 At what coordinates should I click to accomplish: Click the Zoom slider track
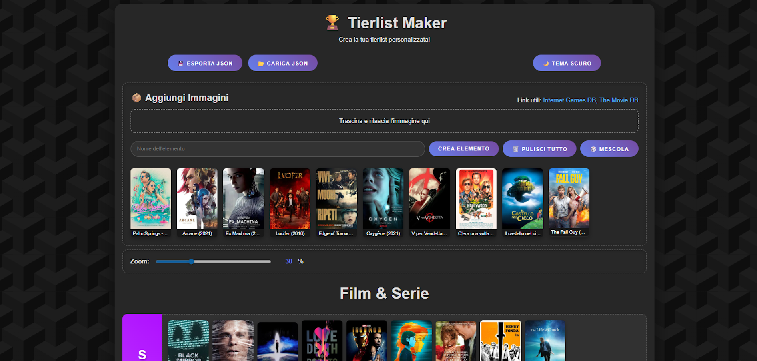[x=213, y=262]
